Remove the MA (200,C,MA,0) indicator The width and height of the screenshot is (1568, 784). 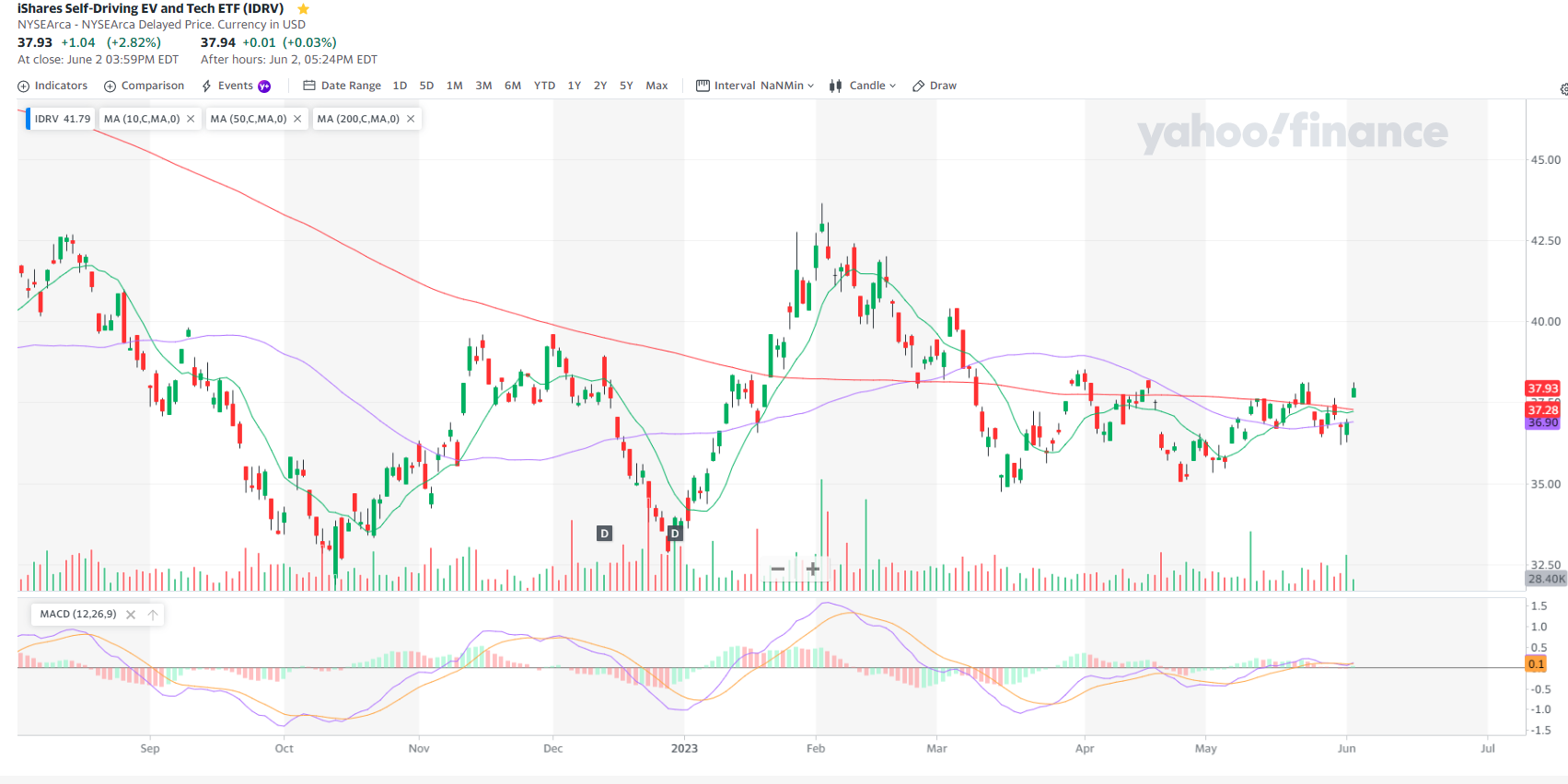click(x=411, y=119)
